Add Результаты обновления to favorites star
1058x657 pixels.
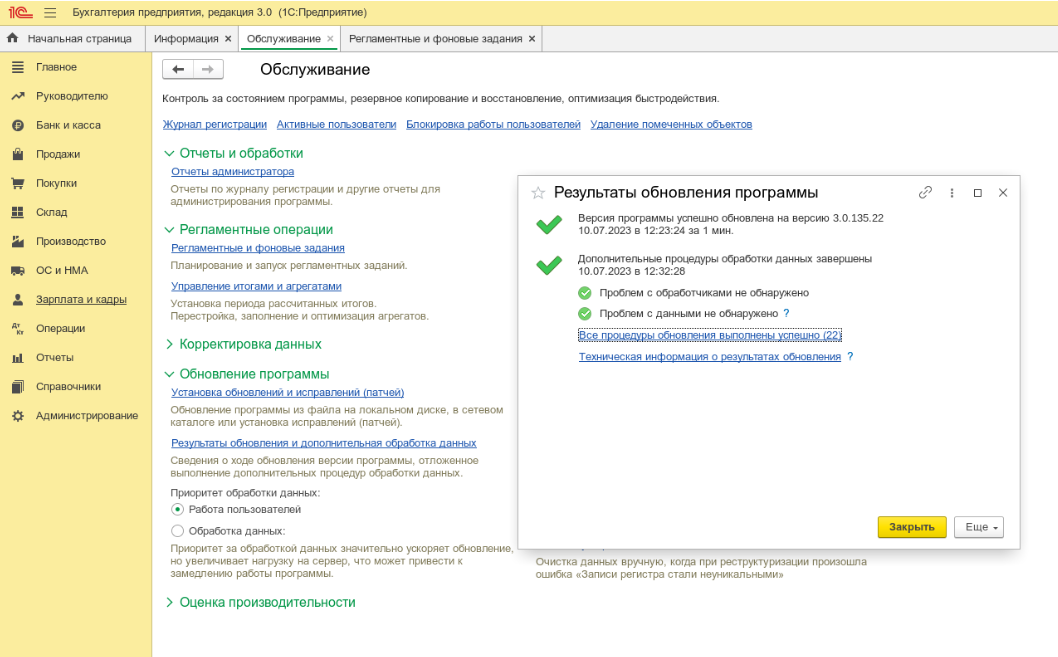(538, 193)
